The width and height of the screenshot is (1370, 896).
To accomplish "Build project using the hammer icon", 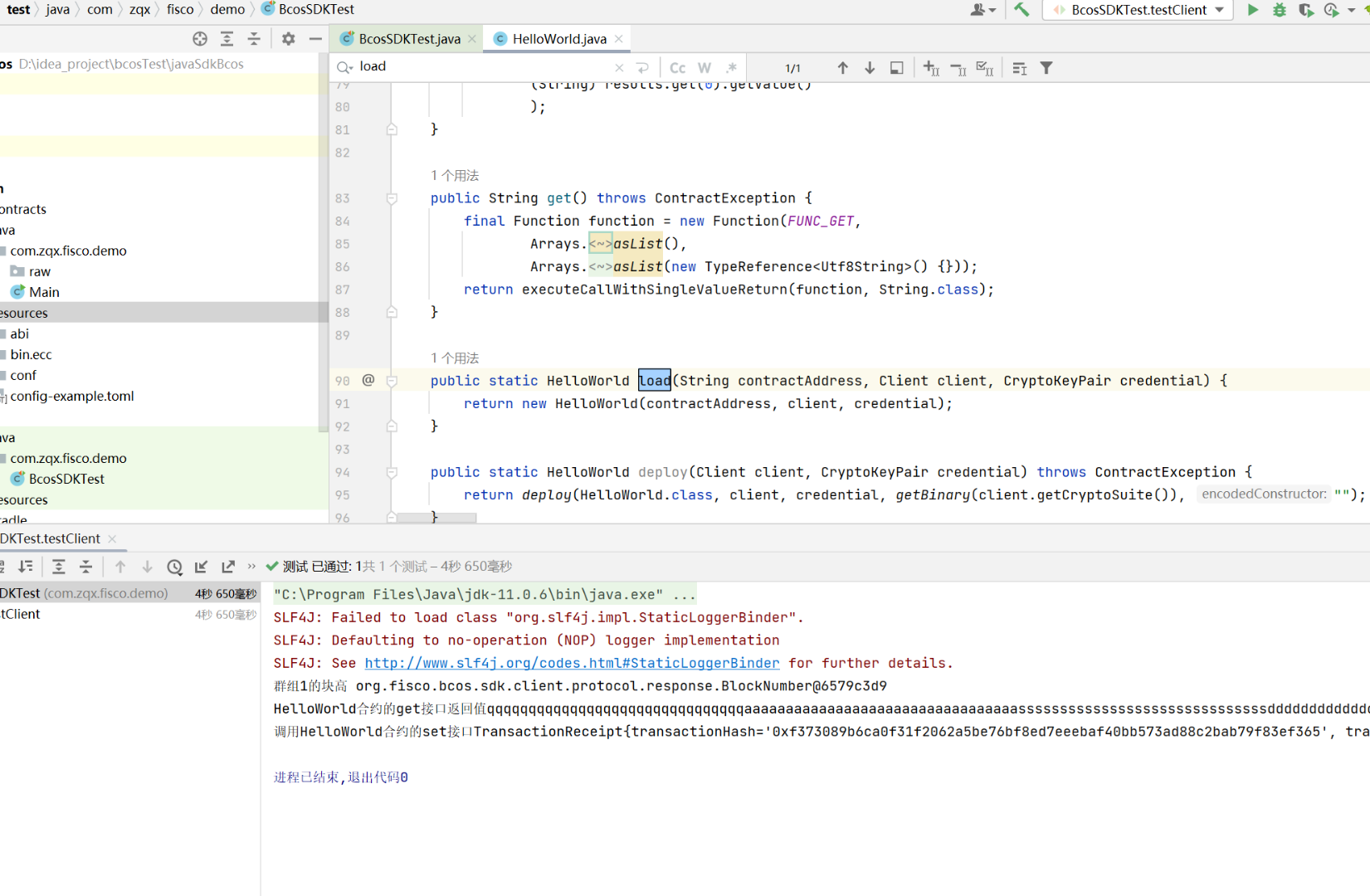I will (x=1021, y=10).
